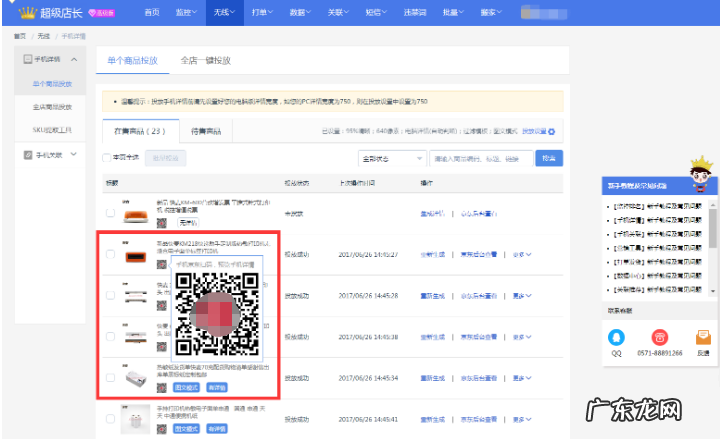The image size is (720, 439).
Task: Click the 超级店长 crown logo
Action: click(x=27, y=13)
